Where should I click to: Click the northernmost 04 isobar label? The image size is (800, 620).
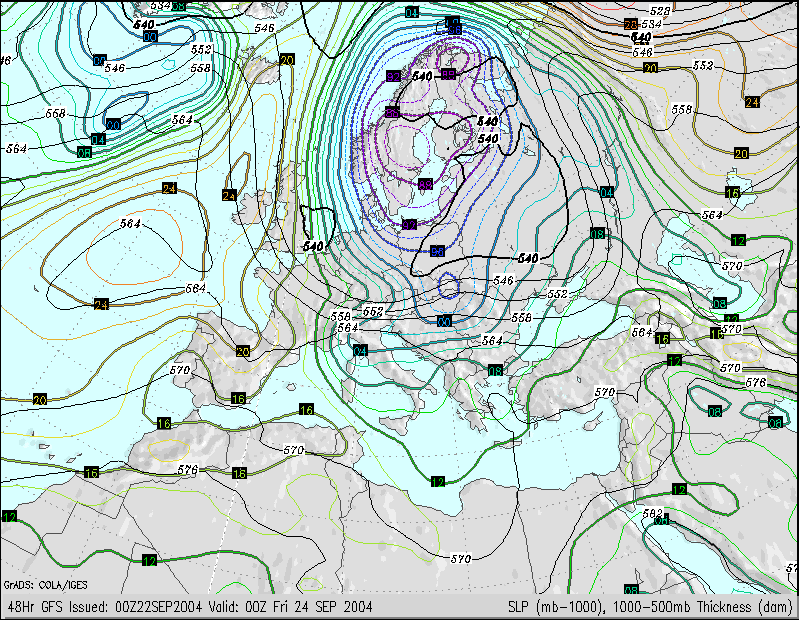coord(412,12)
